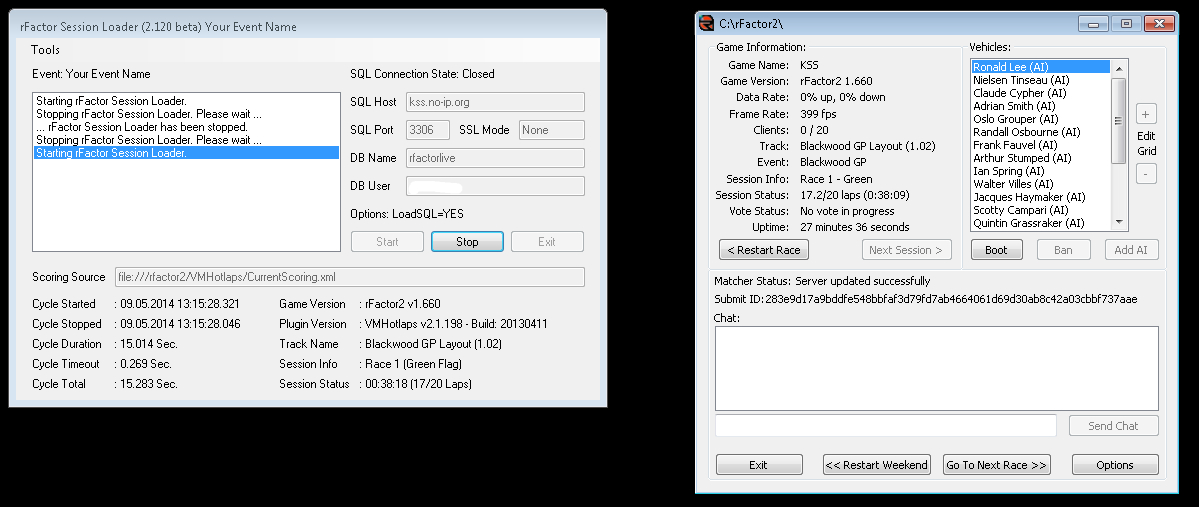This screenshot has width=1199, height=507.
Task: Click Go To Next Race button
Action: pyautogui.click(x=996, y=465)
